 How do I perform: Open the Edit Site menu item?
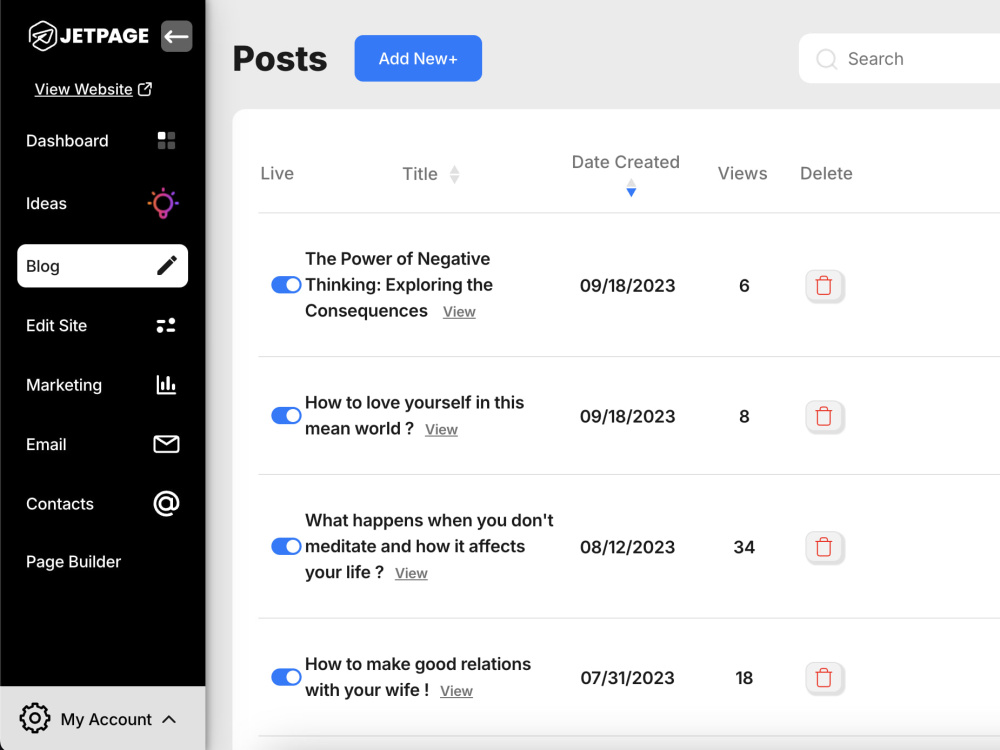(x=102, y=326)
